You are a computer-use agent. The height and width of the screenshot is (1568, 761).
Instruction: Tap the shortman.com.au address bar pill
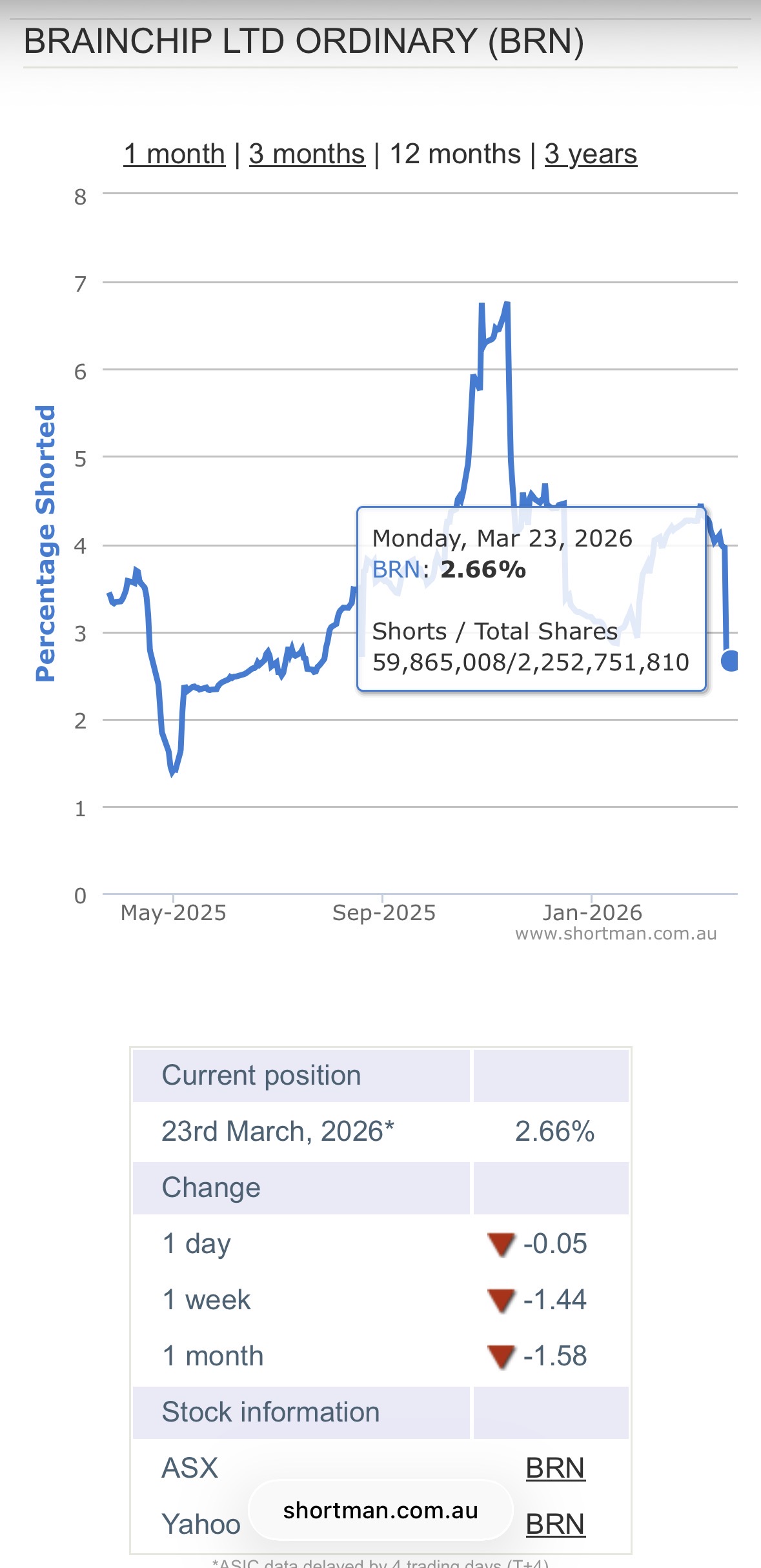click(380, 1511)
